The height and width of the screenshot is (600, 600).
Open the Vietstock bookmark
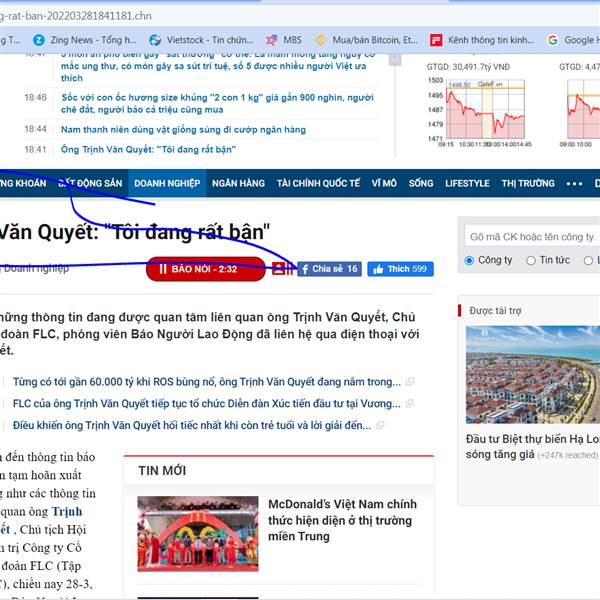coord(201,40)
